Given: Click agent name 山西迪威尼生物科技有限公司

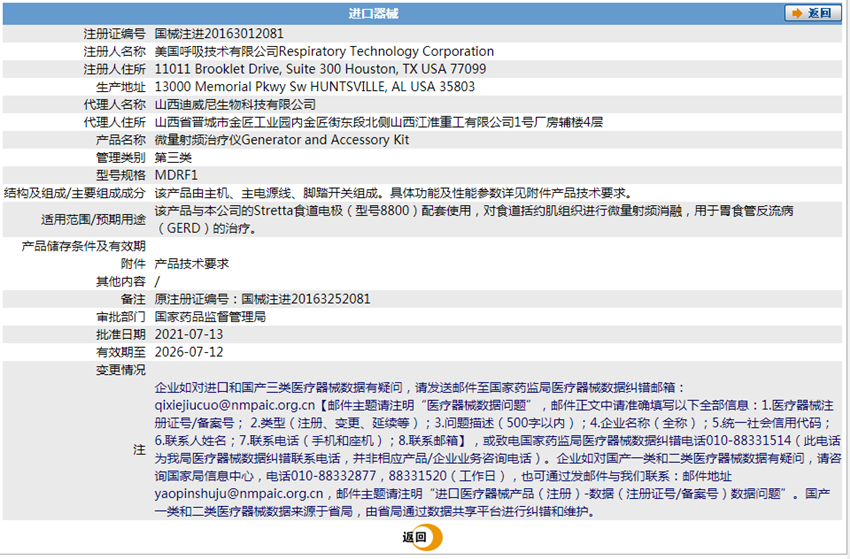Looking at the screenshot, I should [235, 105].
